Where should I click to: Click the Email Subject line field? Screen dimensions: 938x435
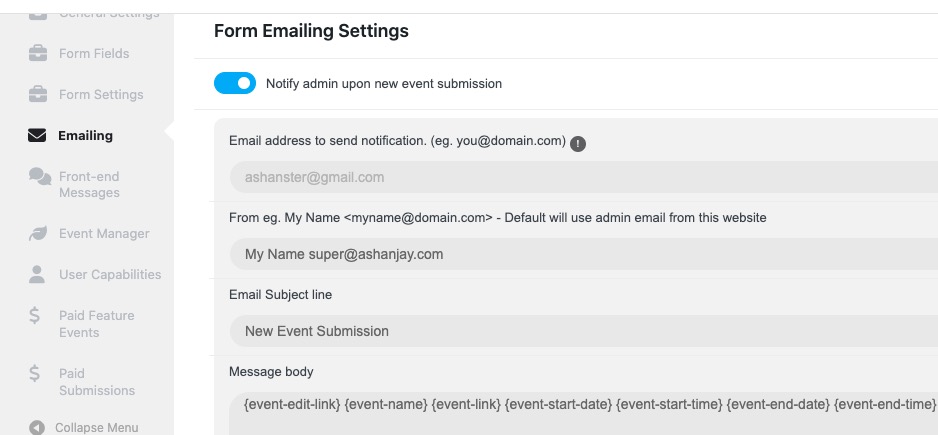coord(584,331)
